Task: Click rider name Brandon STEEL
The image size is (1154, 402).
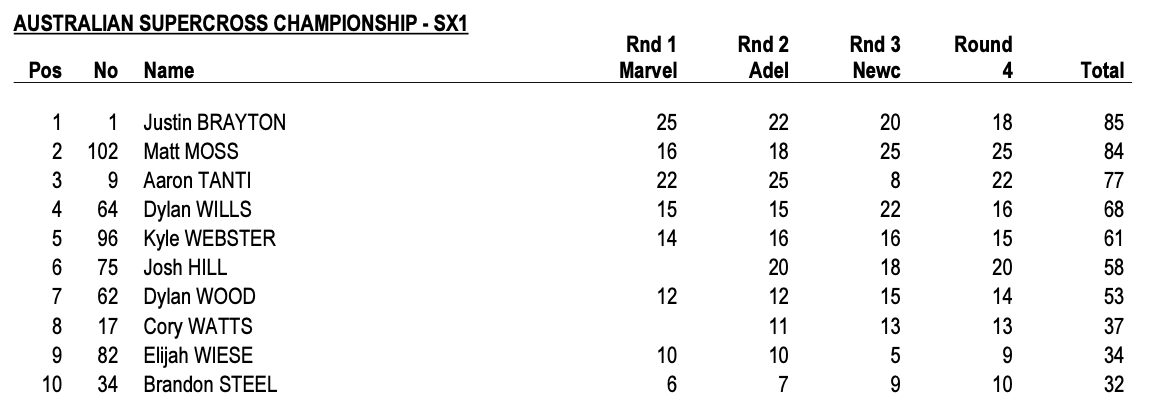Action: click(x=210, y=385)
